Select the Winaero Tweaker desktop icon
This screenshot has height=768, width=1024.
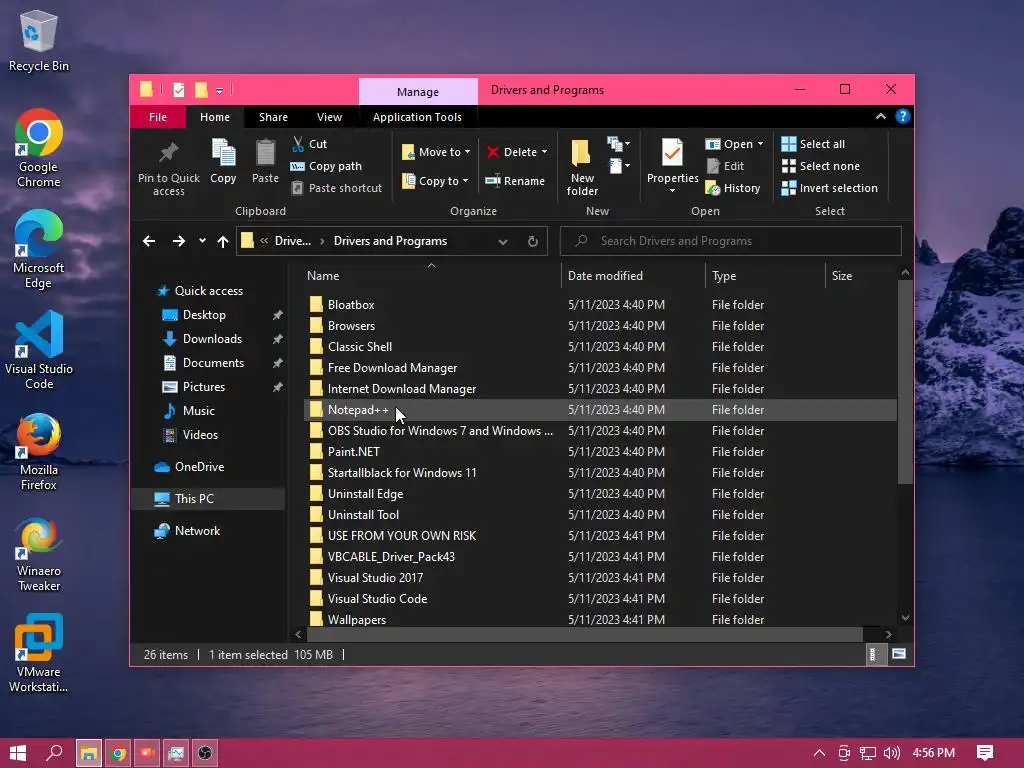(39, 554)
